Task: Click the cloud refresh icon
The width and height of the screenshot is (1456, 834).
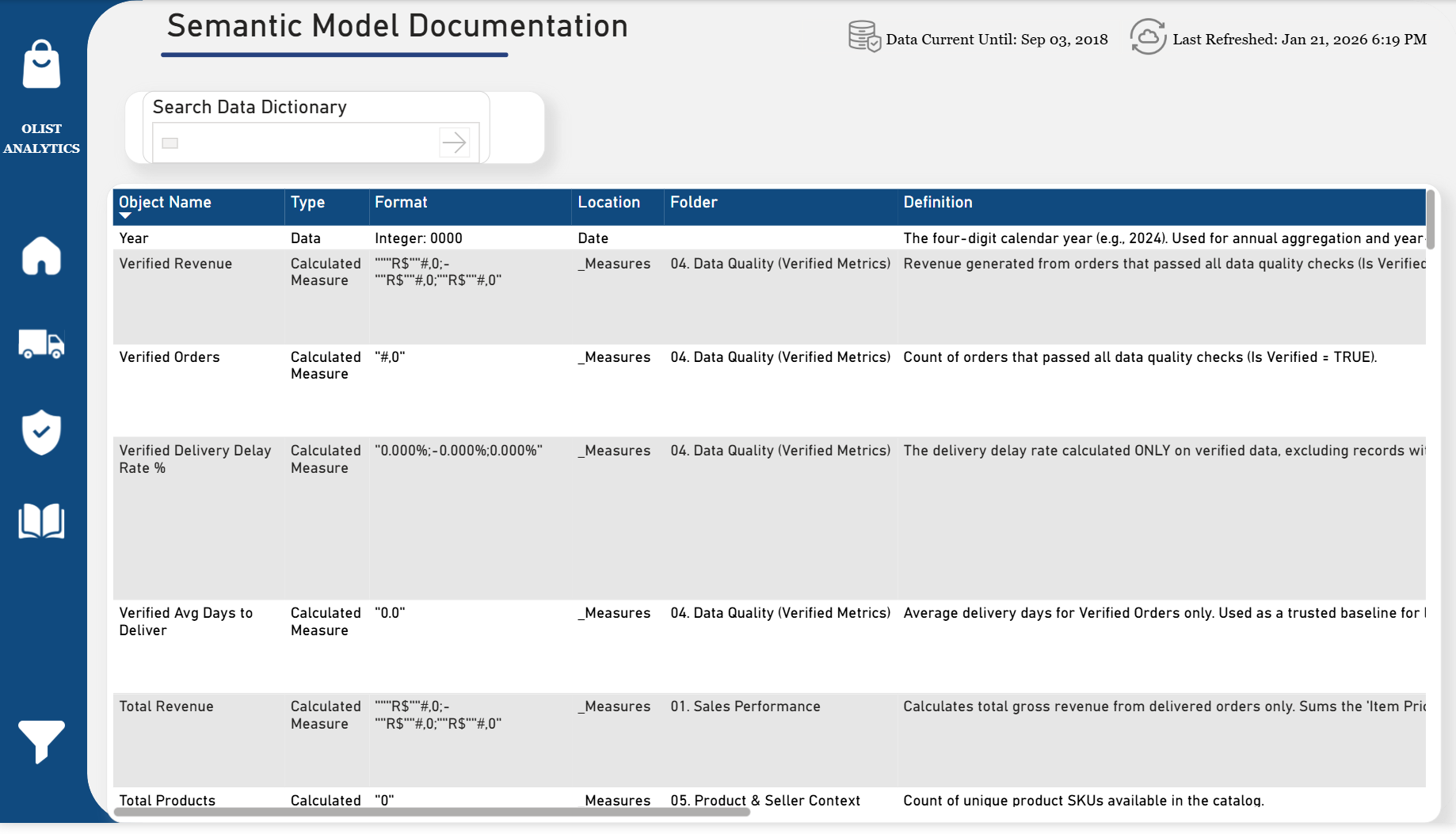Action: 1147,37
